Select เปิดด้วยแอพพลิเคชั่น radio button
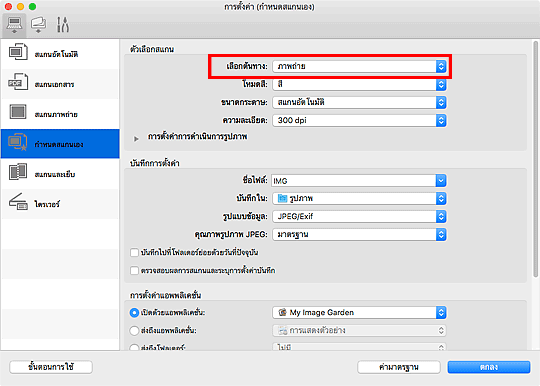 coord(134,313)
